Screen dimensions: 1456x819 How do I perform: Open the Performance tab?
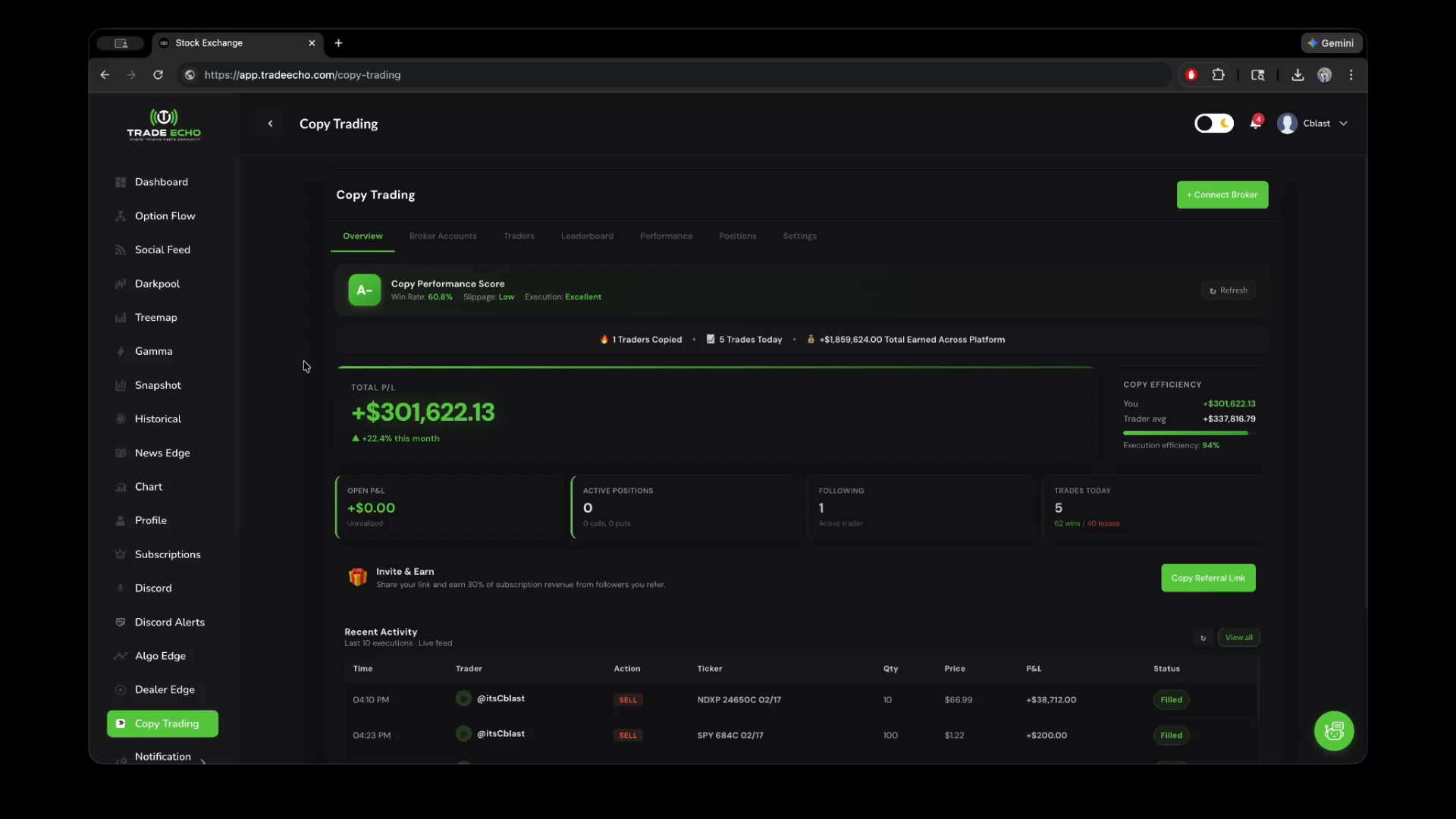pos(666,236)
